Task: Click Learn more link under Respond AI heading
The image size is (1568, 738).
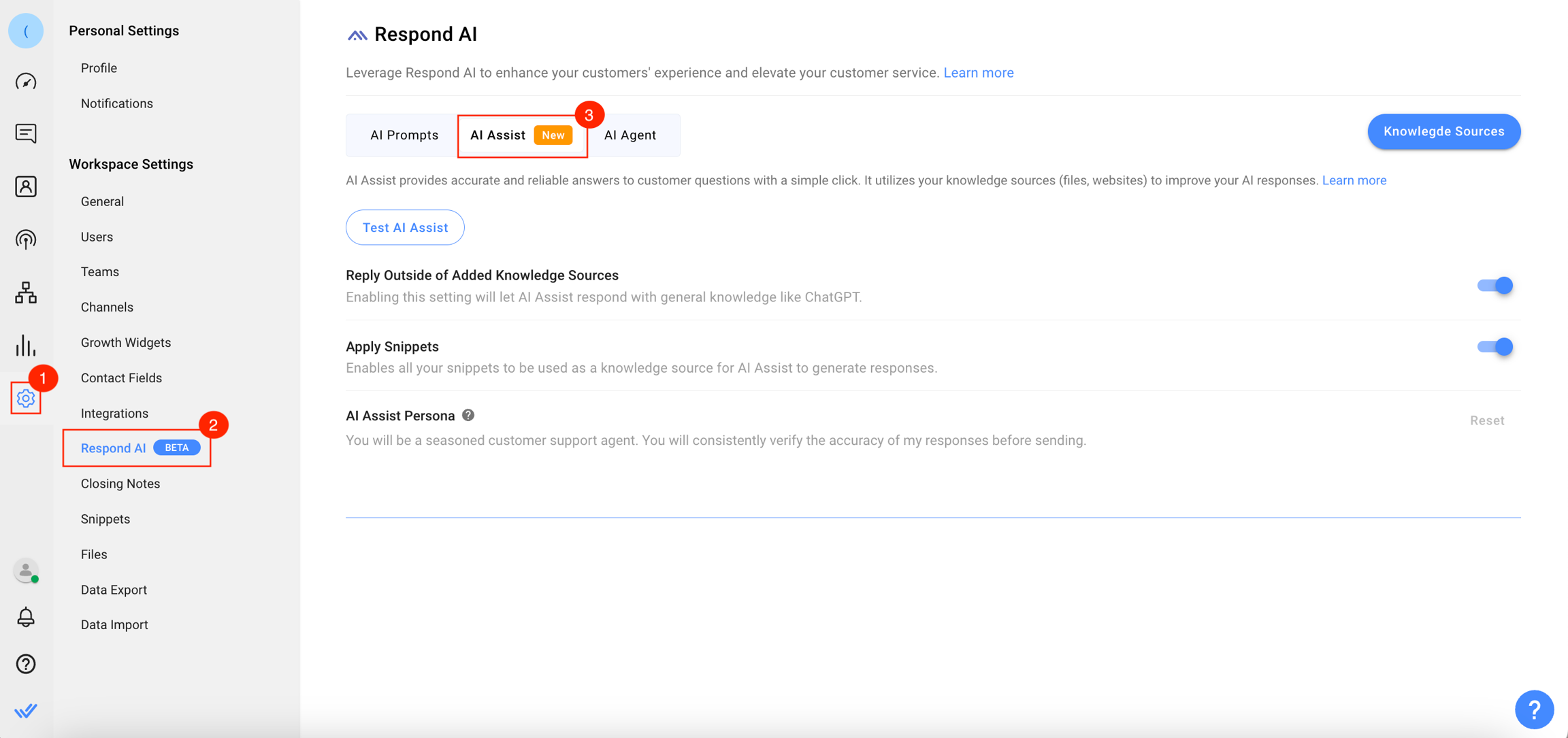Action: pos(978,73)
